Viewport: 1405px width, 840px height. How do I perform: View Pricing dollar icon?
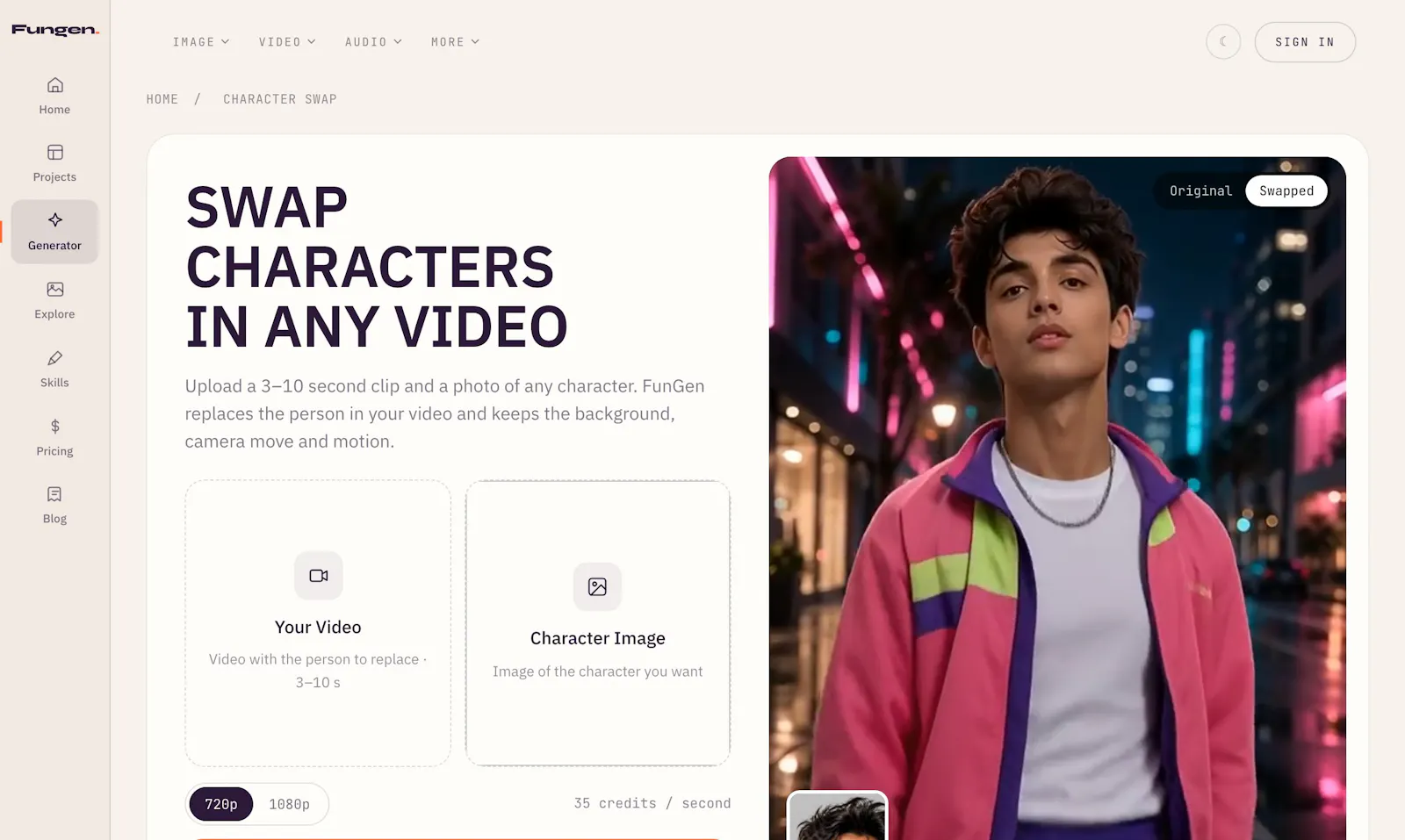click(x=54, y=427)
